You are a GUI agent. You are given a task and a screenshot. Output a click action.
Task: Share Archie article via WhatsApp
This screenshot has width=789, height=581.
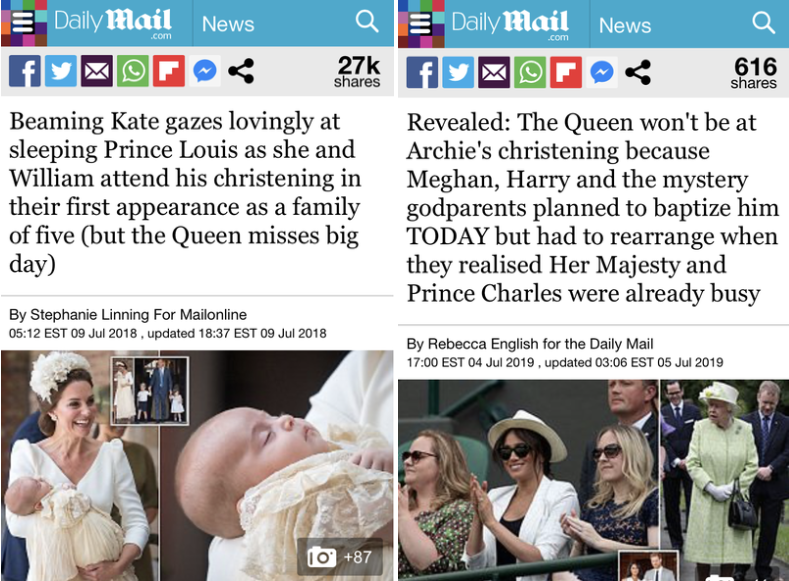click(x=530, y=72)
